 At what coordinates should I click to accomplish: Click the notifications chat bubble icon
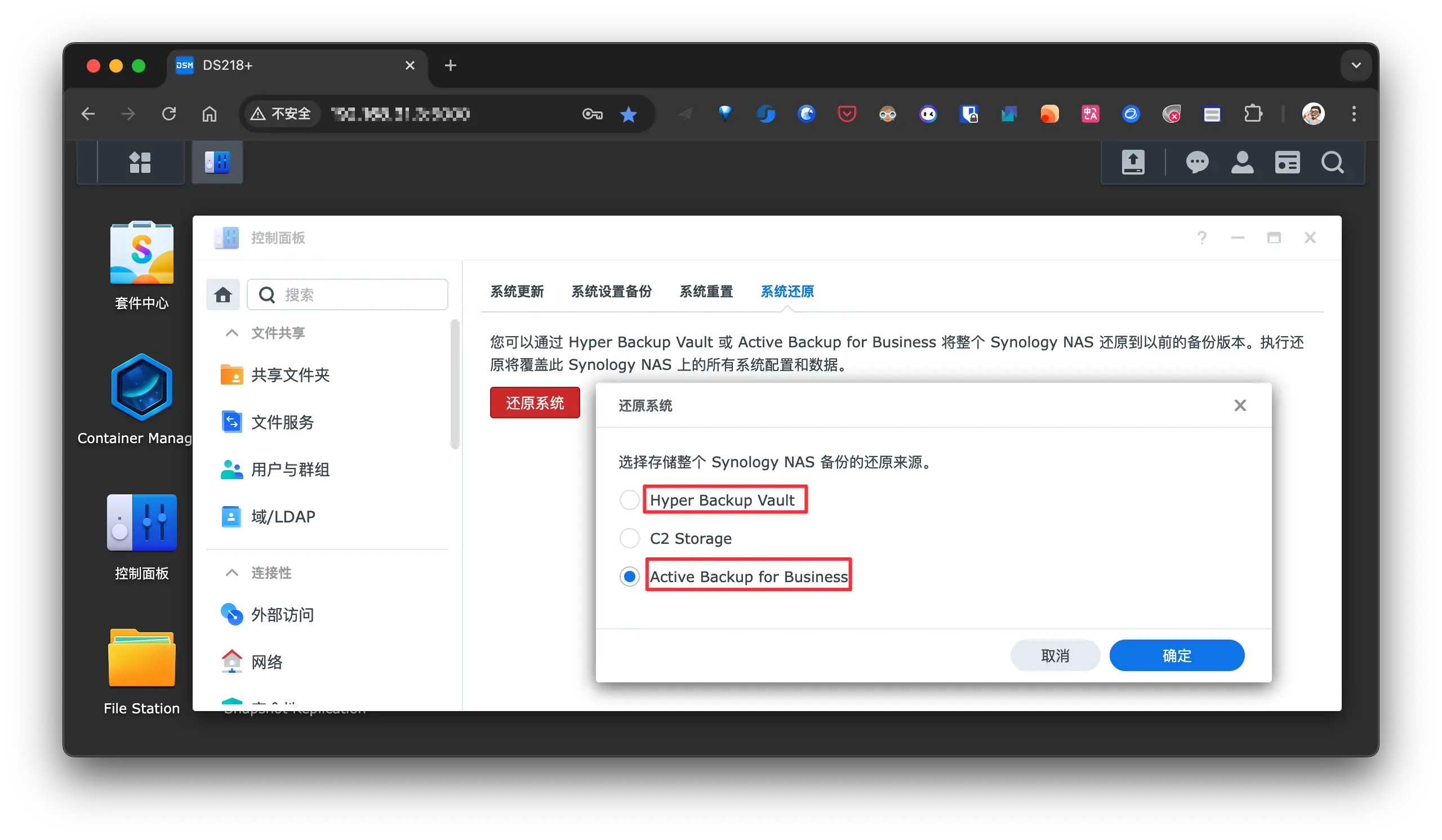coord(1197,162)
